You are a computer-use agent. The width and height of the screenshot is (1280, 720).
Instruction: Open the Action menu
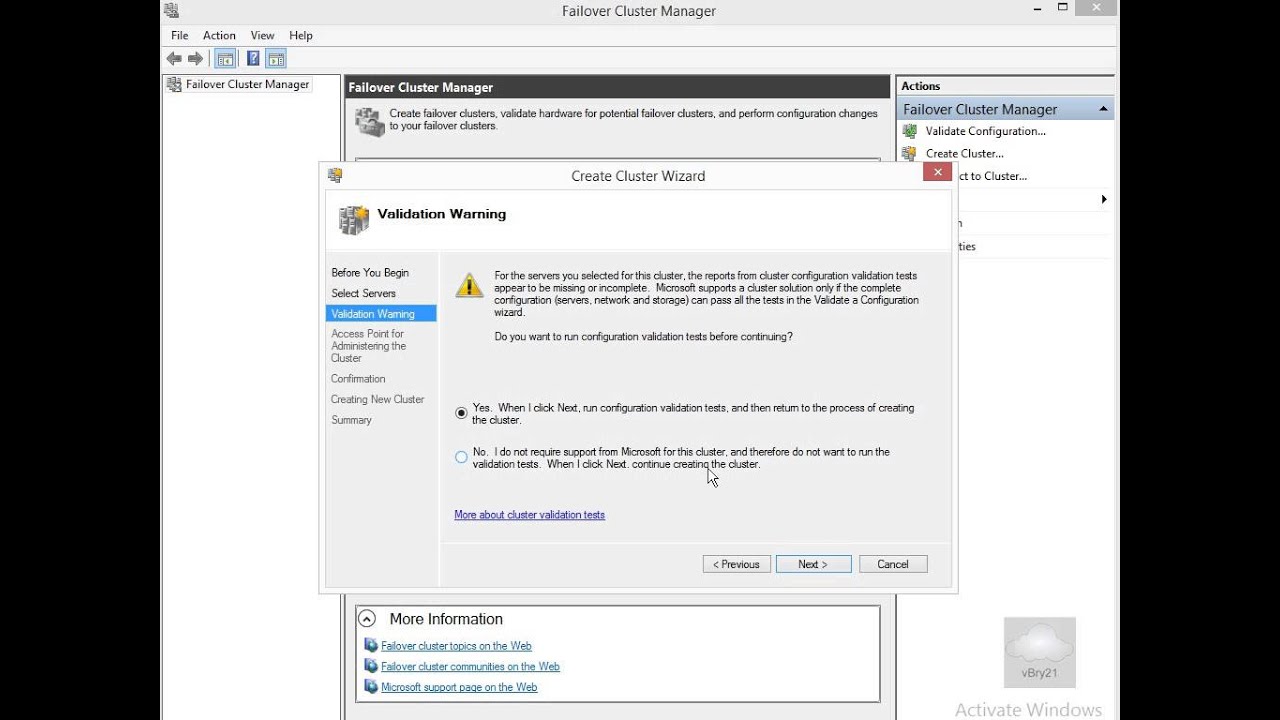[x=219, y=35]
